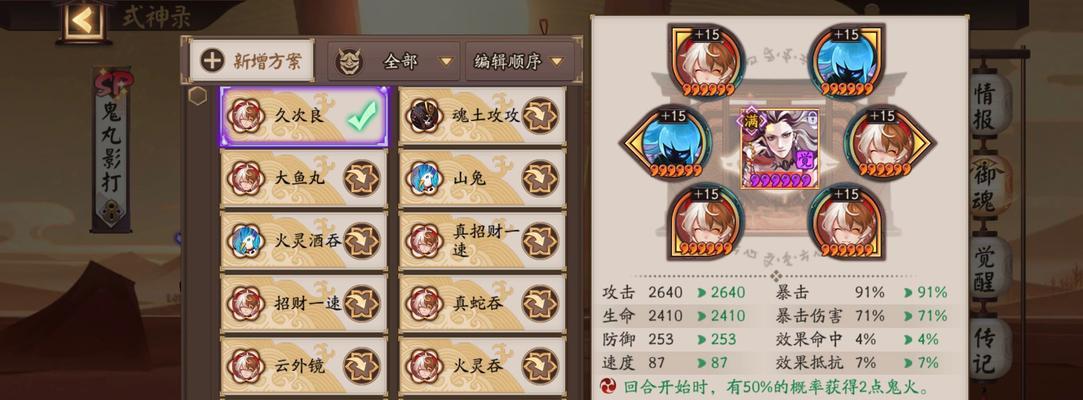
Task: Click the plus icon in 新增方案
Action: [212, 61]
